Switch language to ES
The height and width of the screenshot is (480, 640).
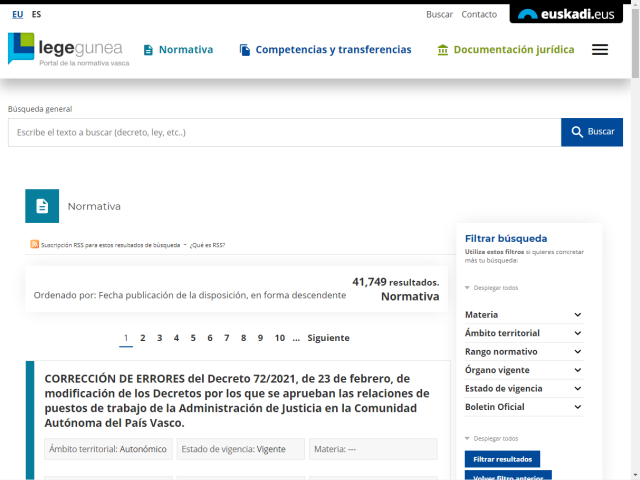pos(36,14)
